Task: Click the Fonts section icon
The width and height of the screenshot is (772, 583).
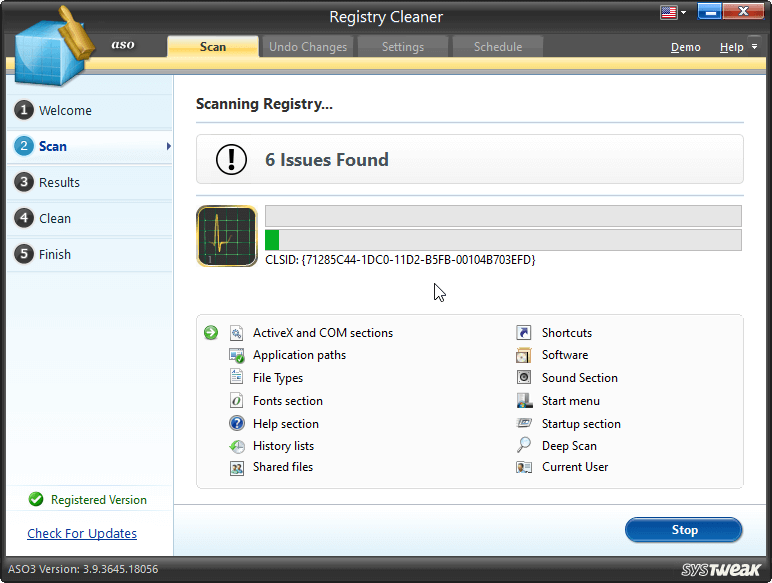Action: 237,400
